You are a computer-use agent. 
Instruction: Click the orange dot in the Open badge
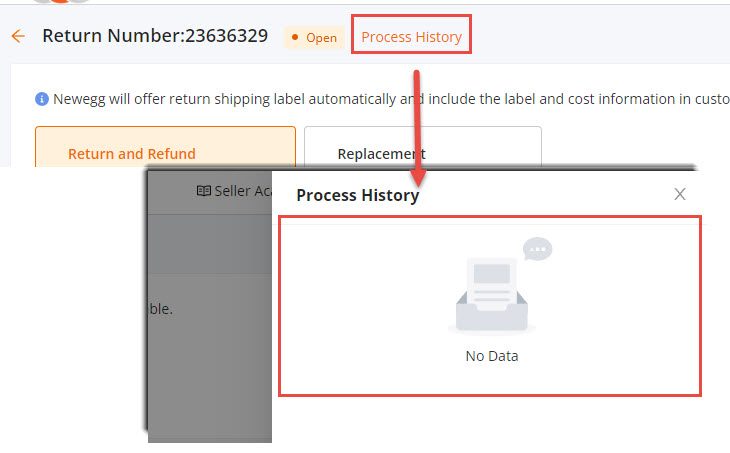tap(295, 37)
